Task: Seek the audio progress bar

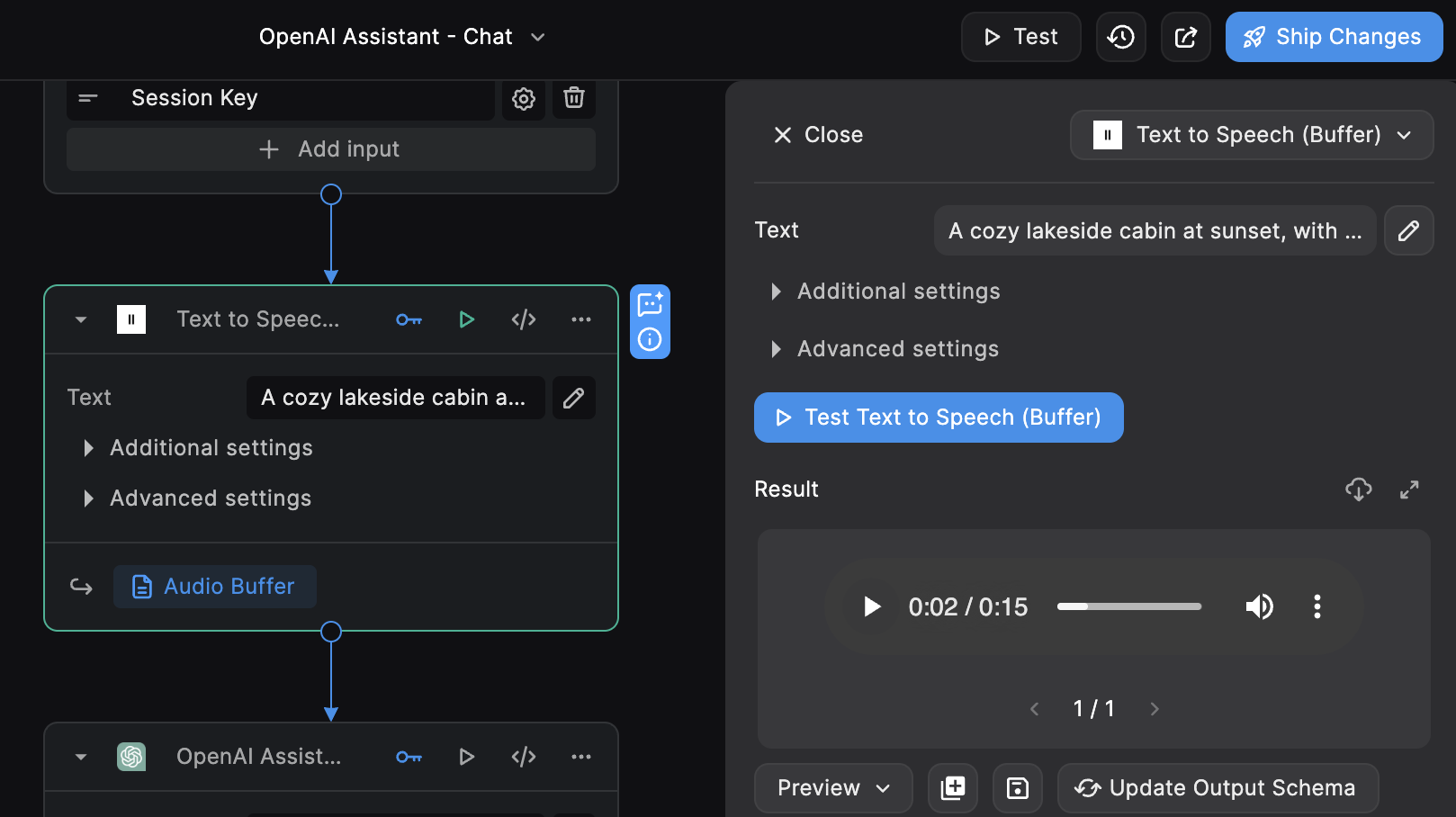Action: [x=1129, y=606]
